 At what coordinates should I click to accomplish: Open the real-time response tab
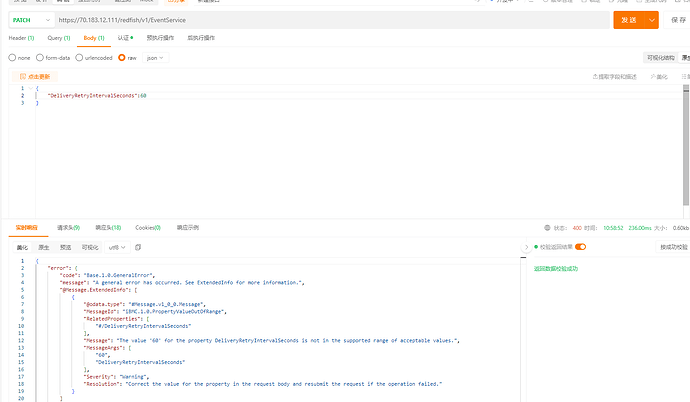tap(26, 228)
